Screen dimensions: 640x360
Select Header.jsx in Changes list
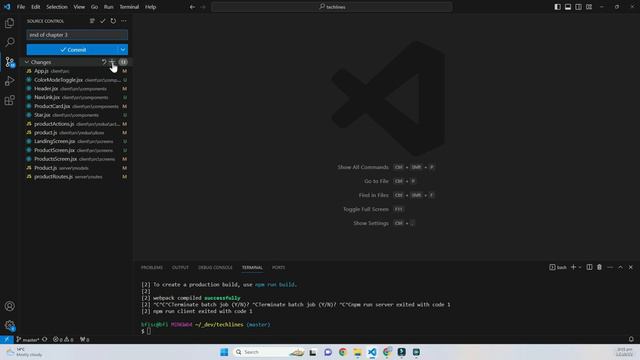tap(77, 89)
